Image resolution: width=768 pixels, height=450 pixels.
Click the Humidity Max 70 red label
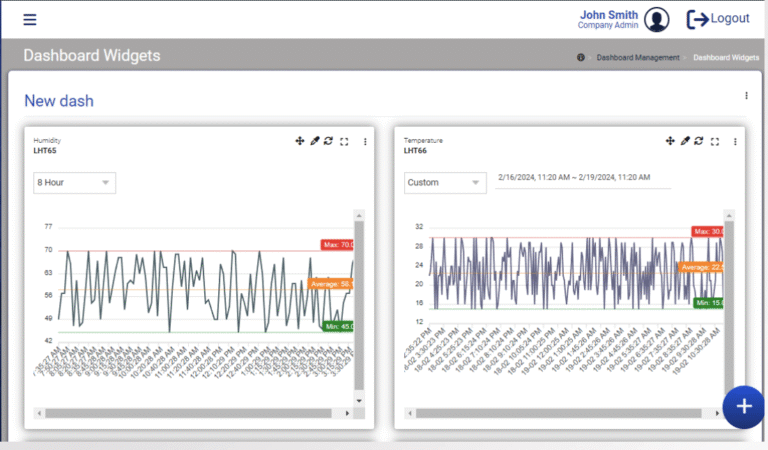pyautogui.click(x=337, y=244)
